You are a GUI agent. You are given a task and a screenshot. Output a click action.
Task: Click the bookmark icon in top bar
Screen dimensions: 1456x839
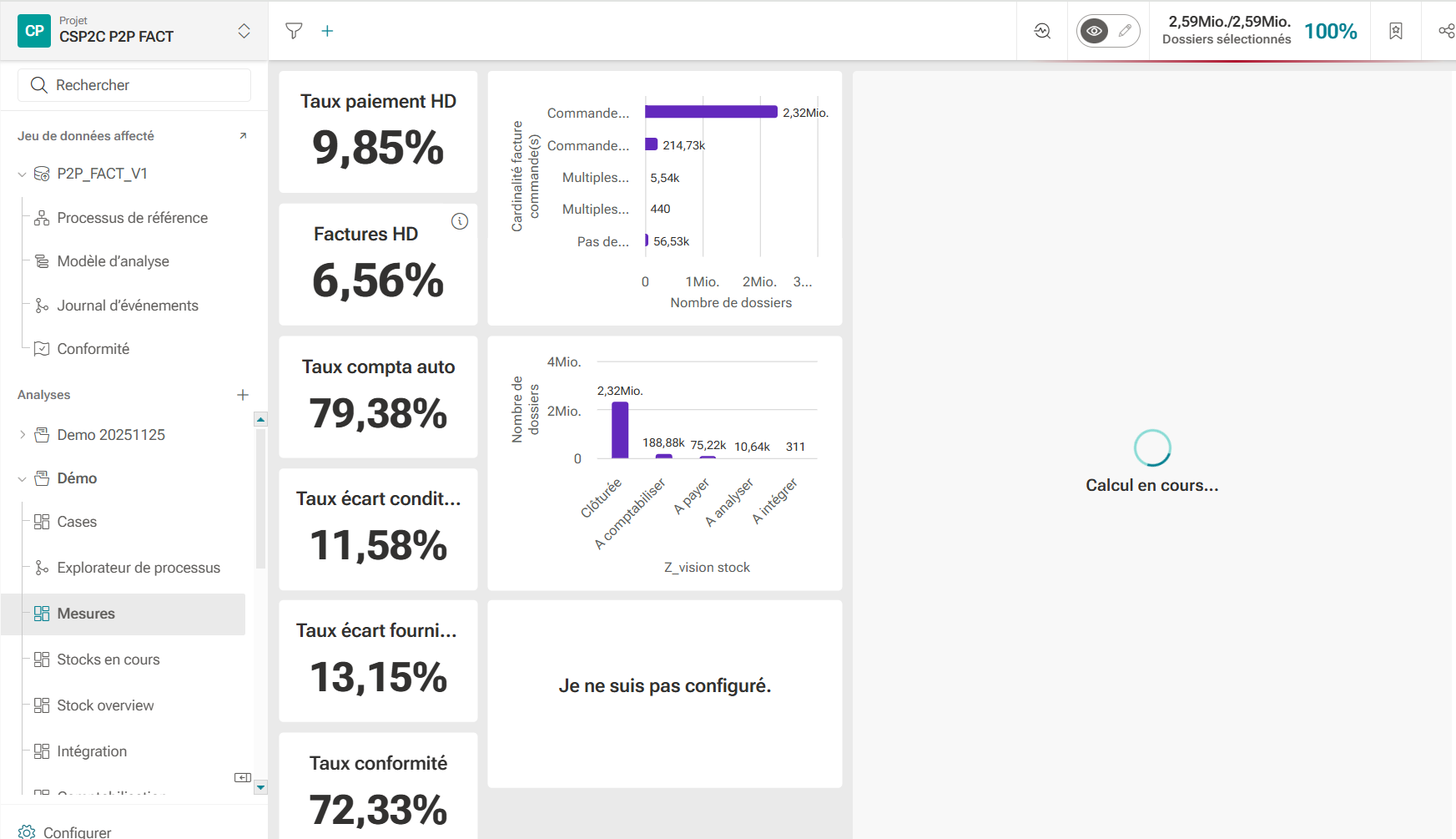[x=1396, y=31]
